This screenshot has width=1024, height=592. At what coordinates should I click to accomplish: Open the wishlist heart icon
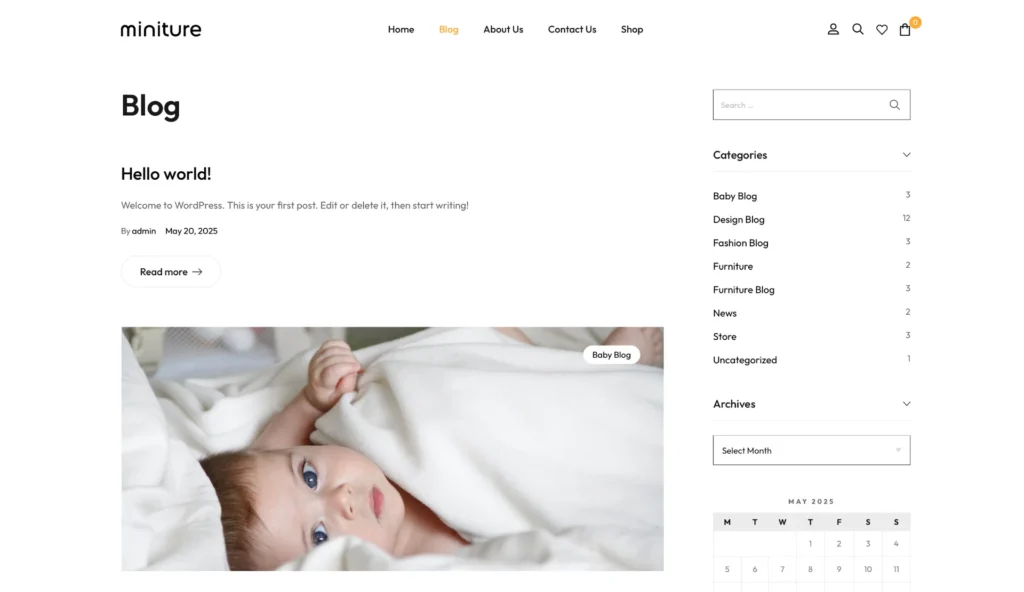[x=882, y=29]
